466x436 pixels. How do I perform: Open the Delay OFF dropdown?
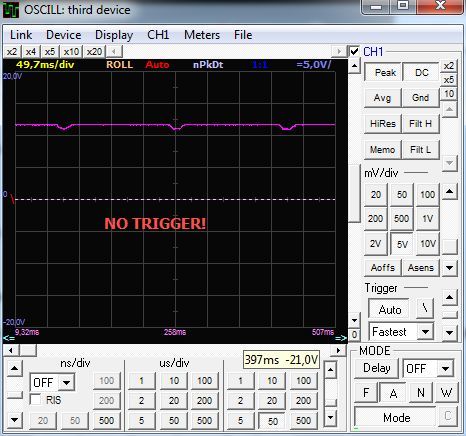pos(445,368)
